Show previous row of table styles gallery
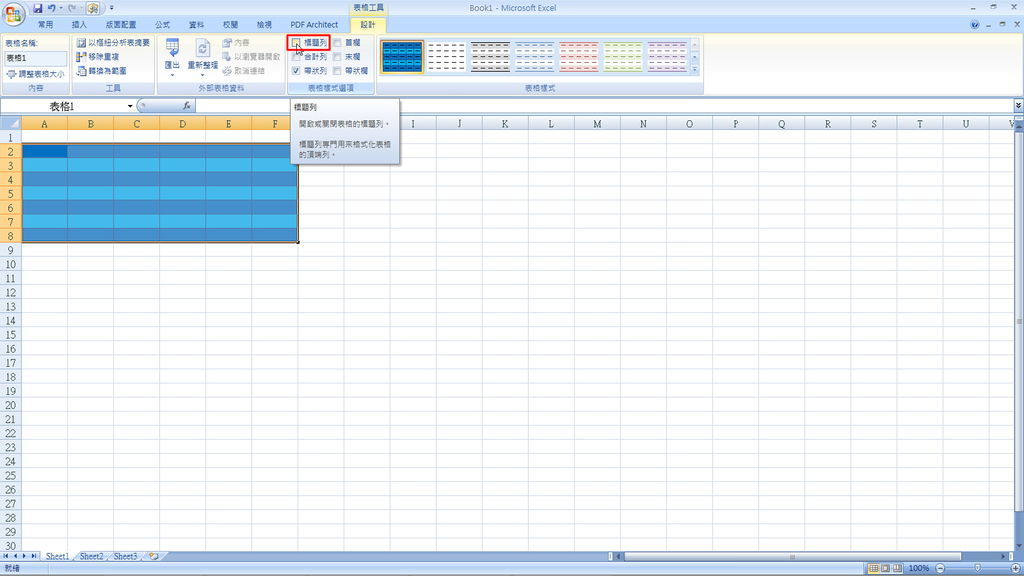This screenshot has width=1024, height=576. pyautogui.click(x=695, y=44)
